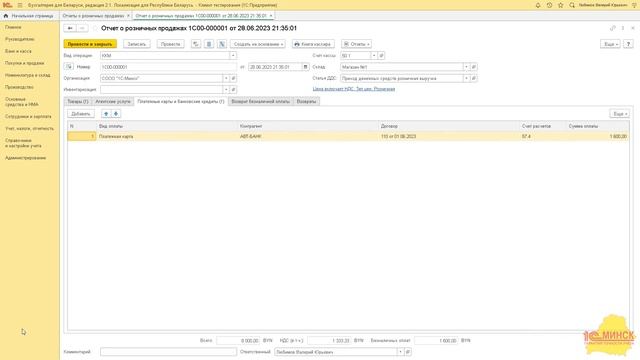
Task: Switch to the Возвраты tab
Action: pos(306,101)
